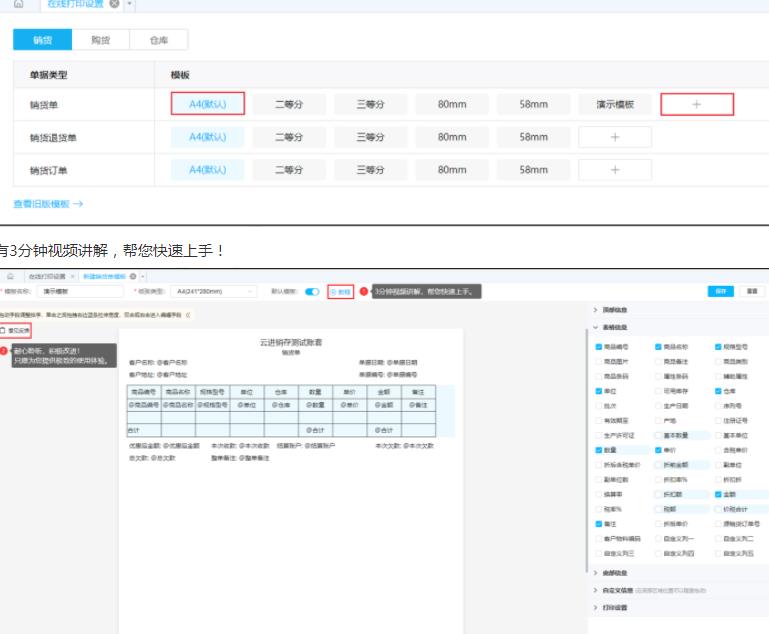Image resolution: width=769 pixels, height=634 pixels.
Task: Close the 在线打印设置 tab in the upper panel
Action: click(x=114, y=3)
